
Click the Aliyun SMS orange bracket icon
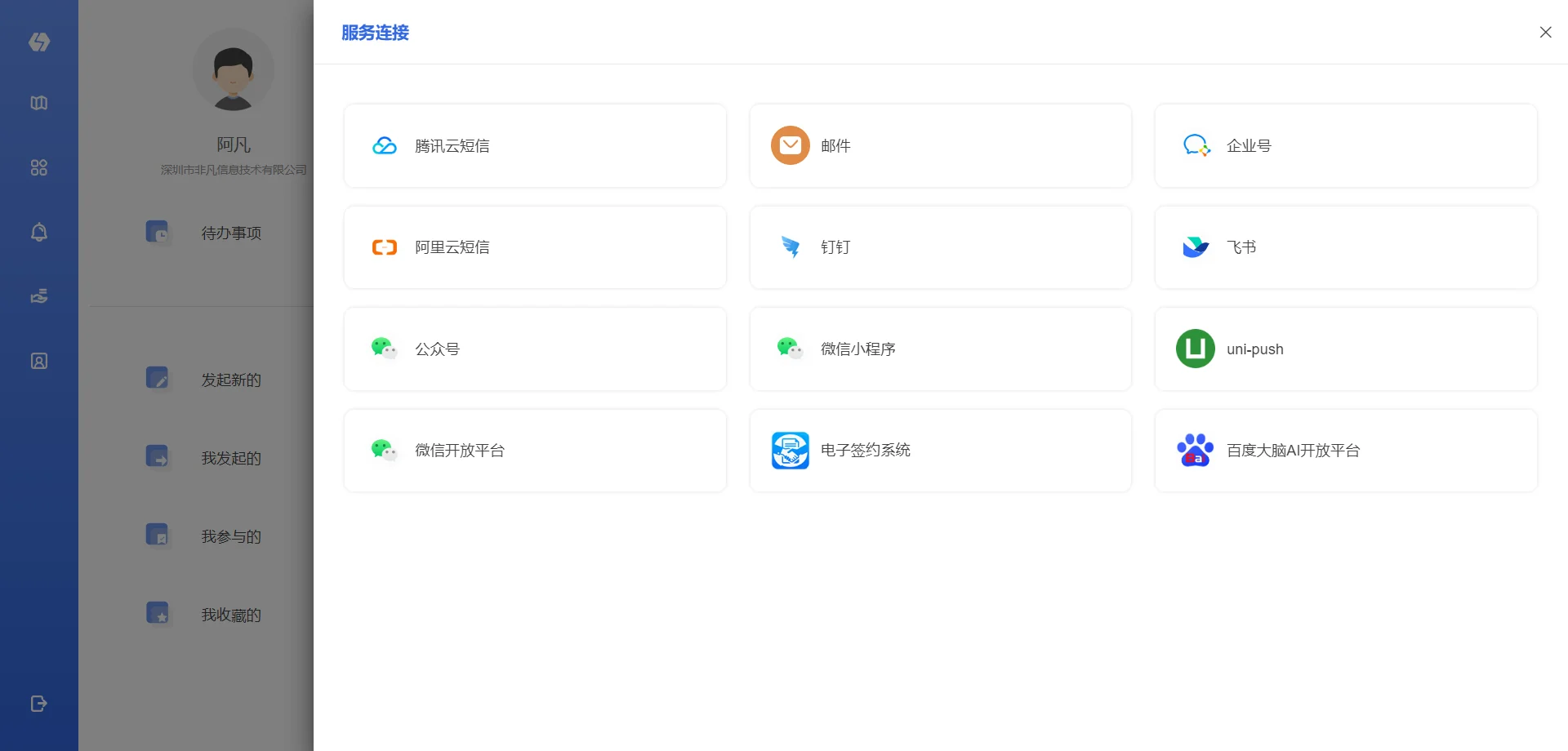click(384, 247)
